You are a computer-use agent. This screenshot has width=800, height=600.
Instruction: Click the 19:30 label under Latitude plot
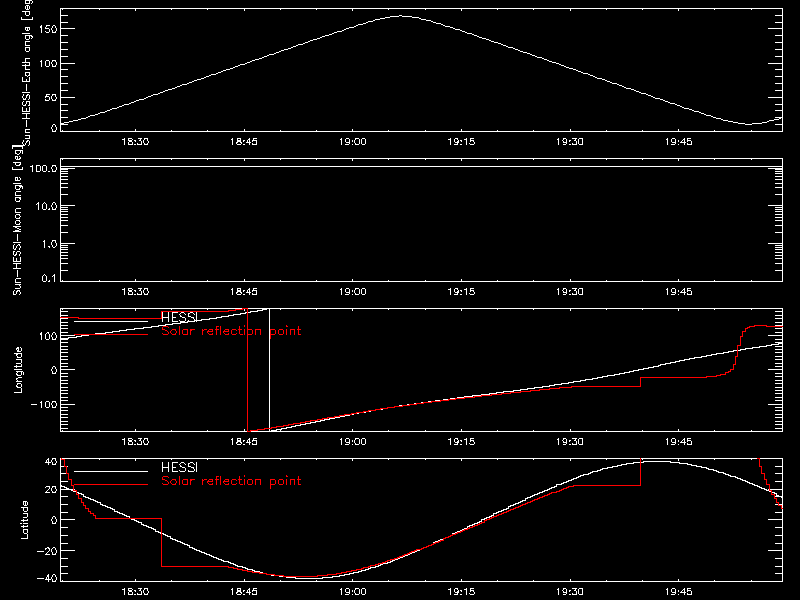pyautogui.click(x=570, y=592)
